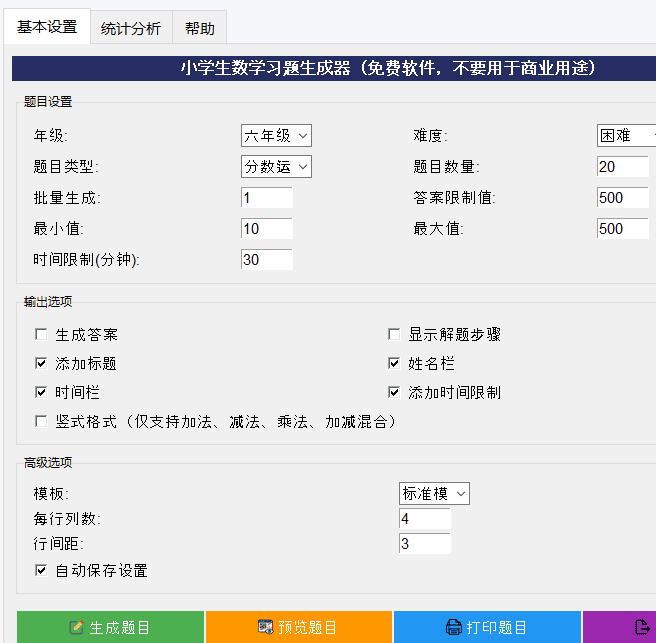
Task: Click the 预览题目 button preview icon
Action: tap(266, 628)
